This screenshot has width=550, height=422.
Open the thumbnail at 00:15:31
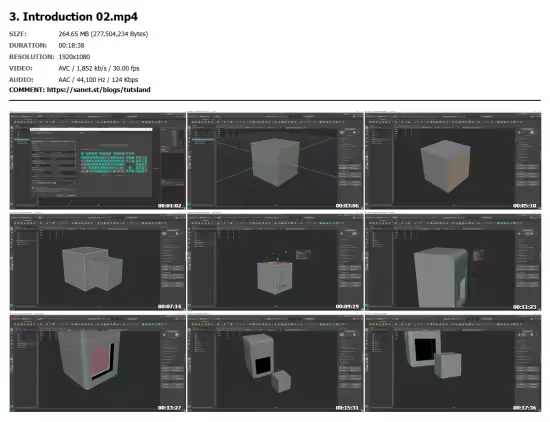[x=275, y=363]
